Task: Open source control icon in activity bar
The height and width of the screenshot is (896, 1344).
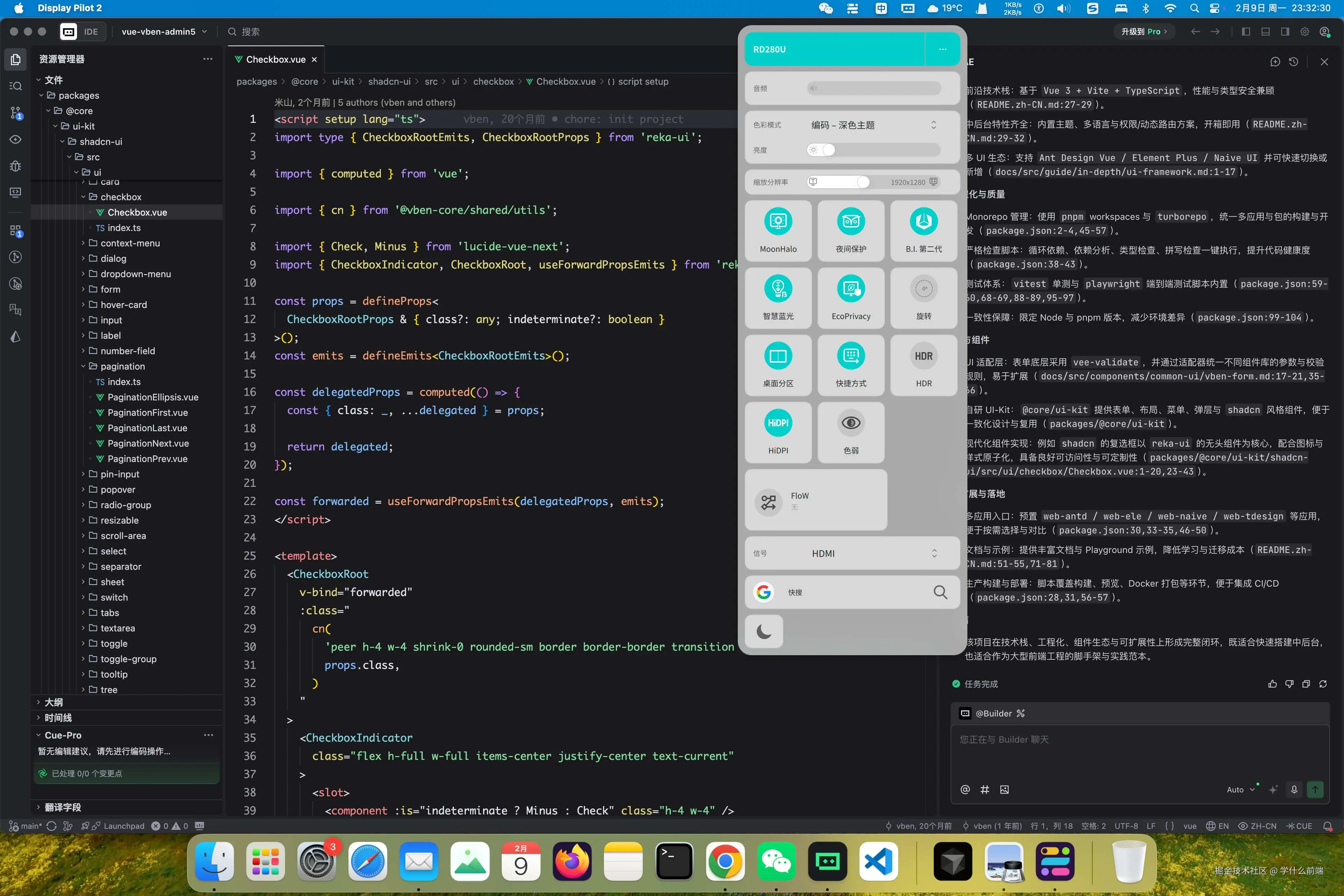Action: click(15, 113)
